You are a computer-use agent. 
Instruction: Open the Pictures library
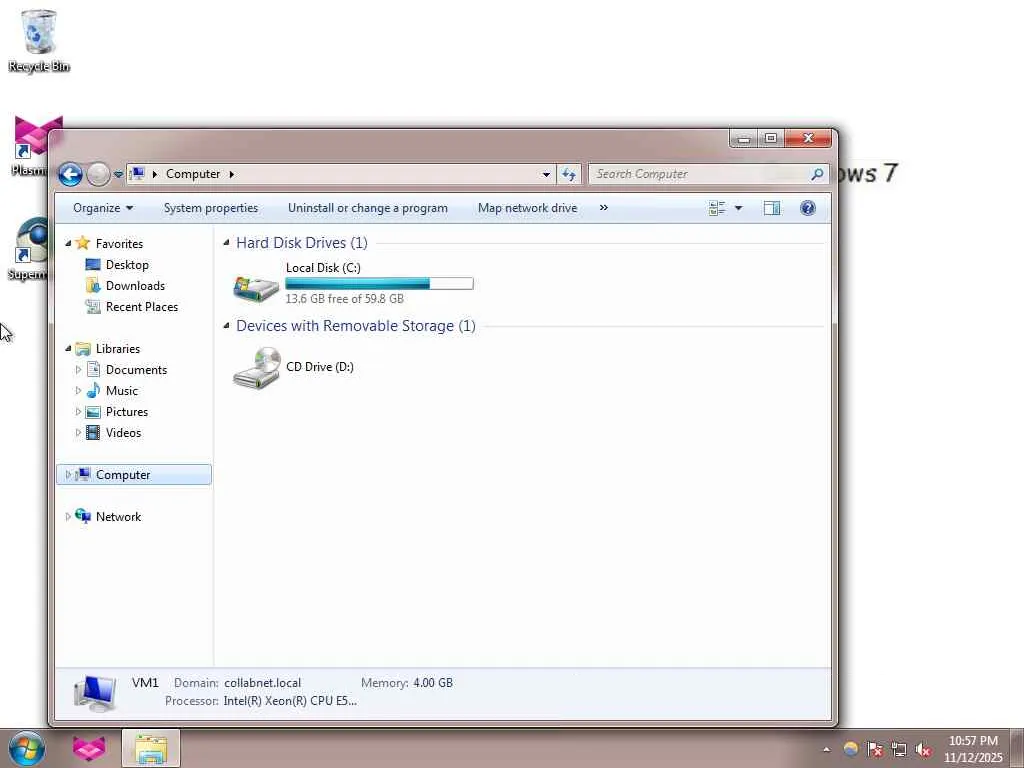point(118,411)
